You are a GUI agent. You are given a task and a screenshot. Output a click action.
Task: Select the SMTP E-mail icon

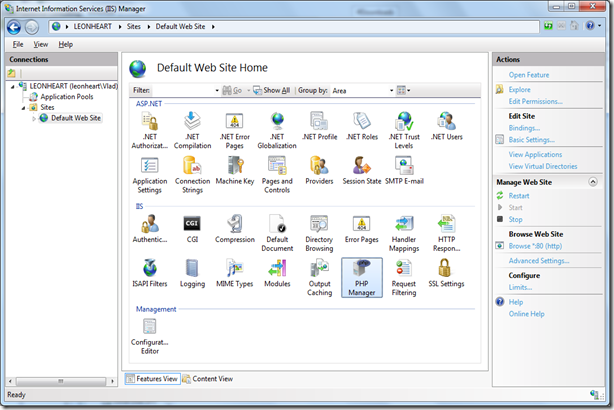point(404,170)
